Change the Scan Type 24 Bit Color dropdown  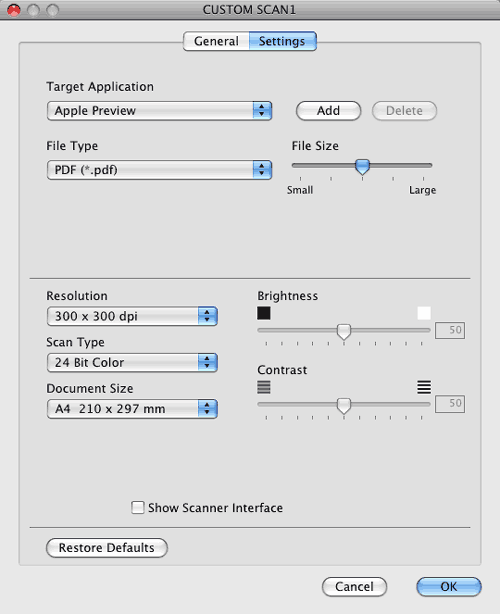point(132,363)
